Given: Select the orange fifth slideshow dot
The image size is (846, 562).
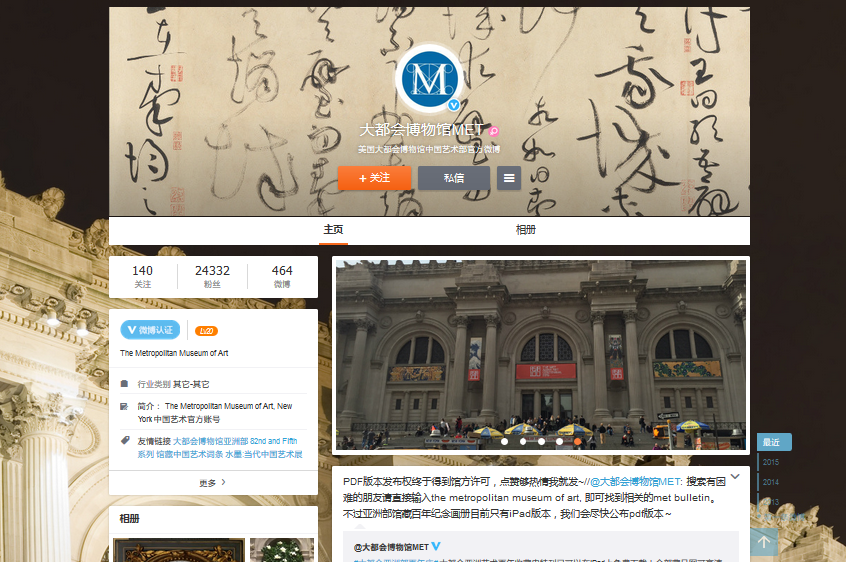Looking at the screenshot, I should (x=578, y=442).
